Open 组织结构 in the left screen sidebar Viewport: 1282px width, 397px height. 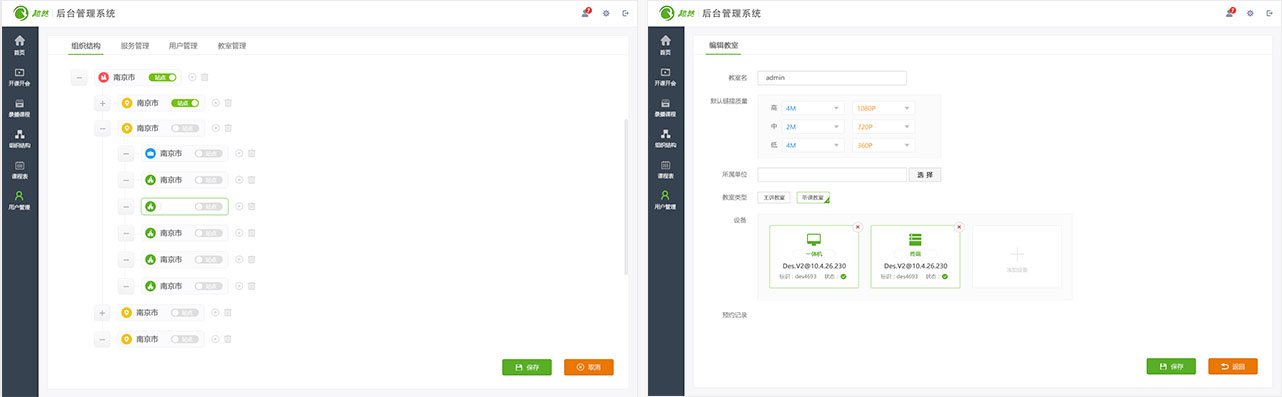coord(19,138)
